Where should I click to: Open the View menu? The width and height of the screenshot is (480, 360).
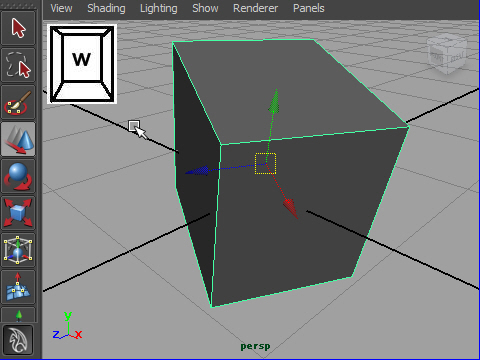(61, 8)
